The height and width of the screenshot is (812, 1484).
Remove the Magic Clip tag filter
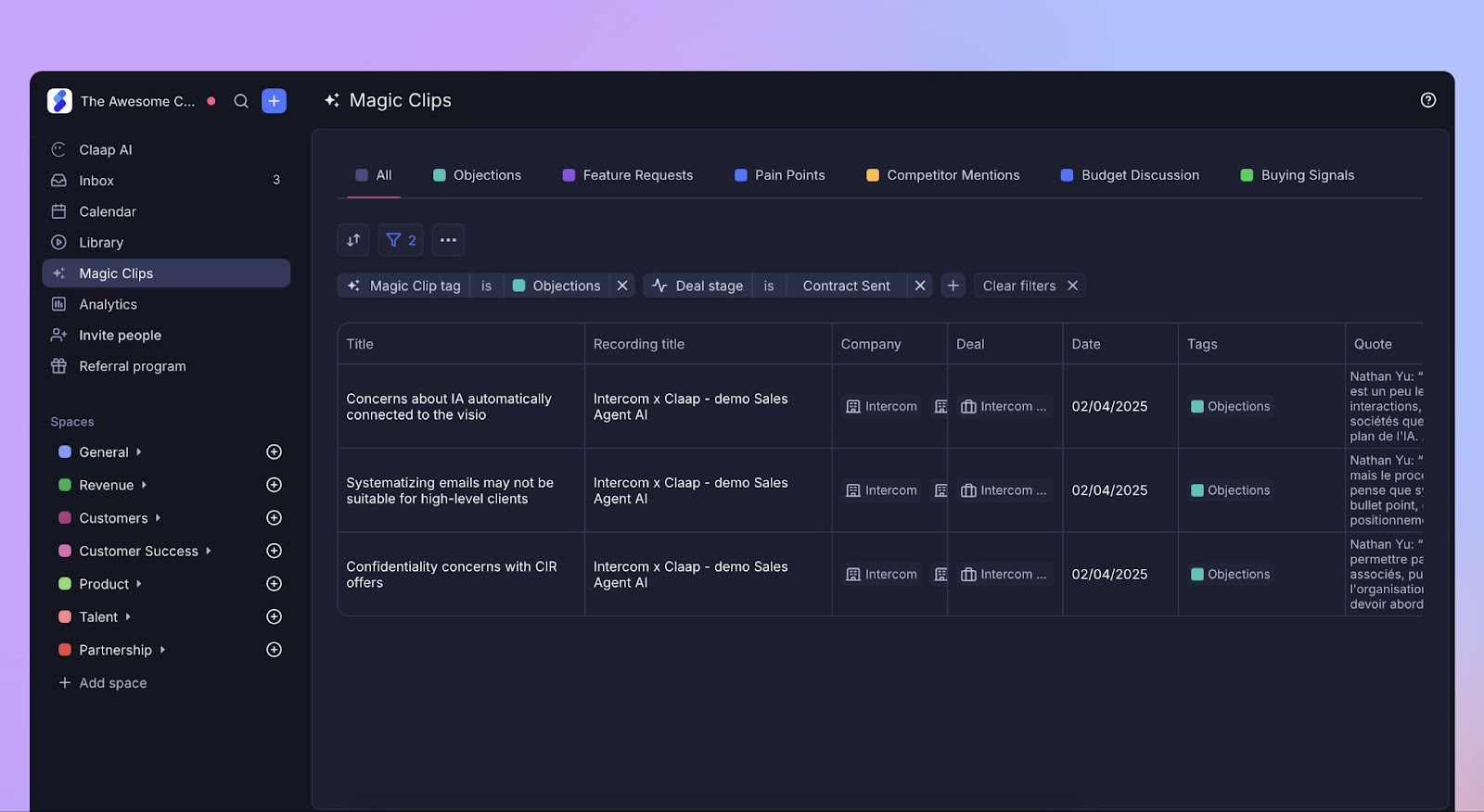tap(622, 285)
